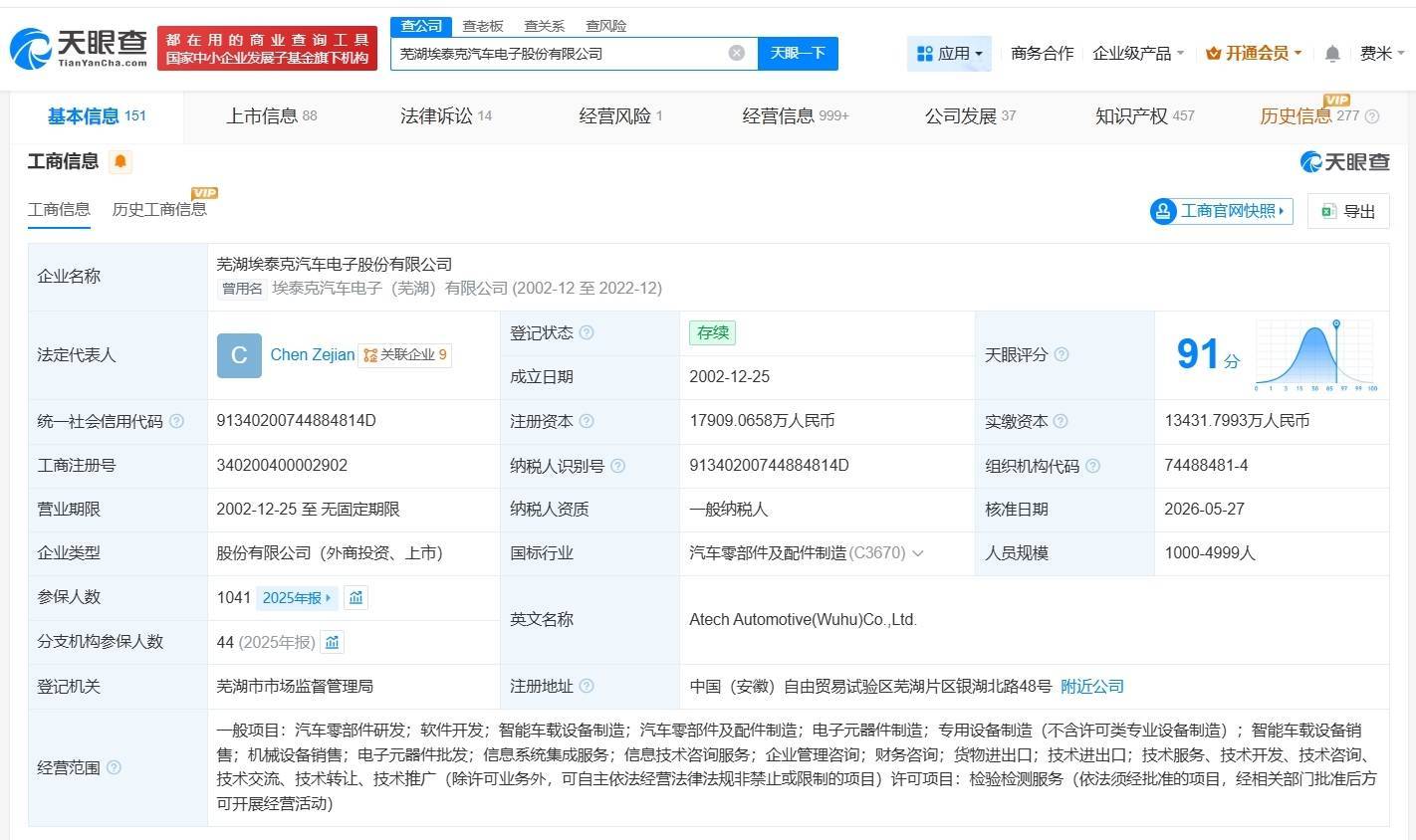Click help icon next to 实缴资本

point(1061,421)
